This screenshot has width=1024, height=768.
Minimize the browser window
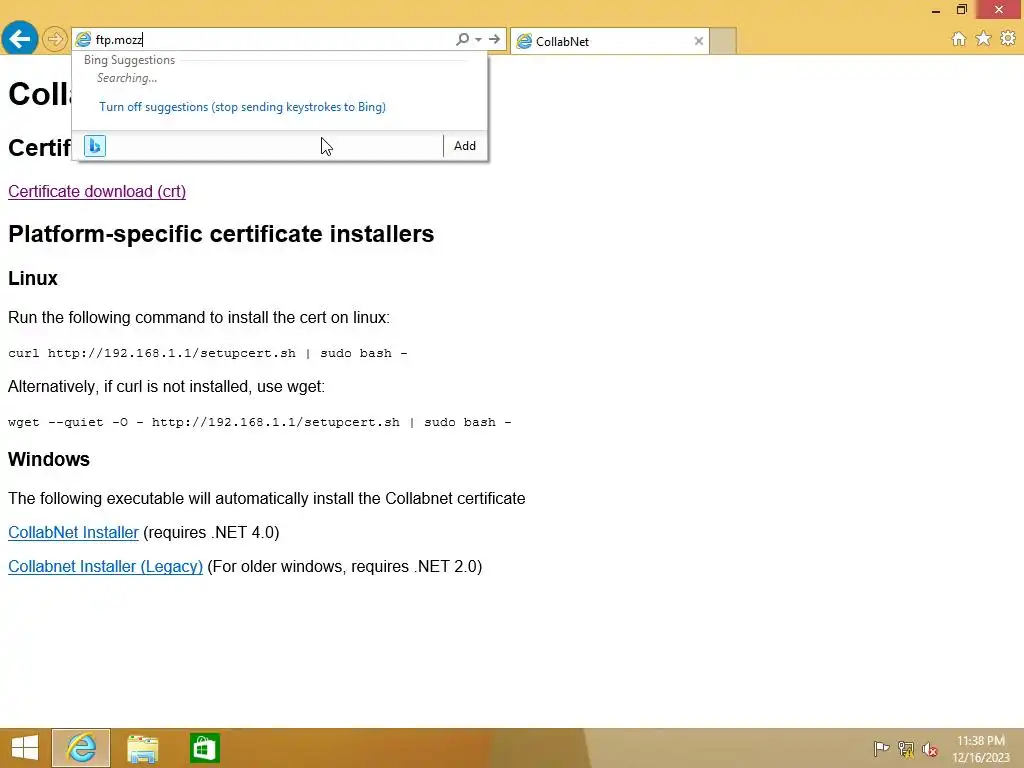pos(936,10)
